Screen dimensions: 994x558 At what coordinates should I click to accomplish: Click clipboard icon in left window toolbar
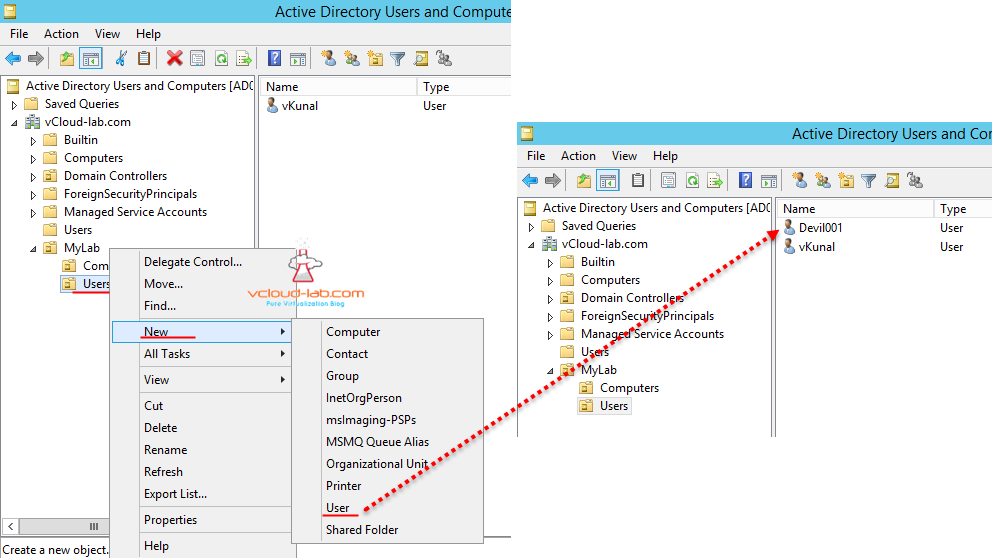[x=144, y=58]
